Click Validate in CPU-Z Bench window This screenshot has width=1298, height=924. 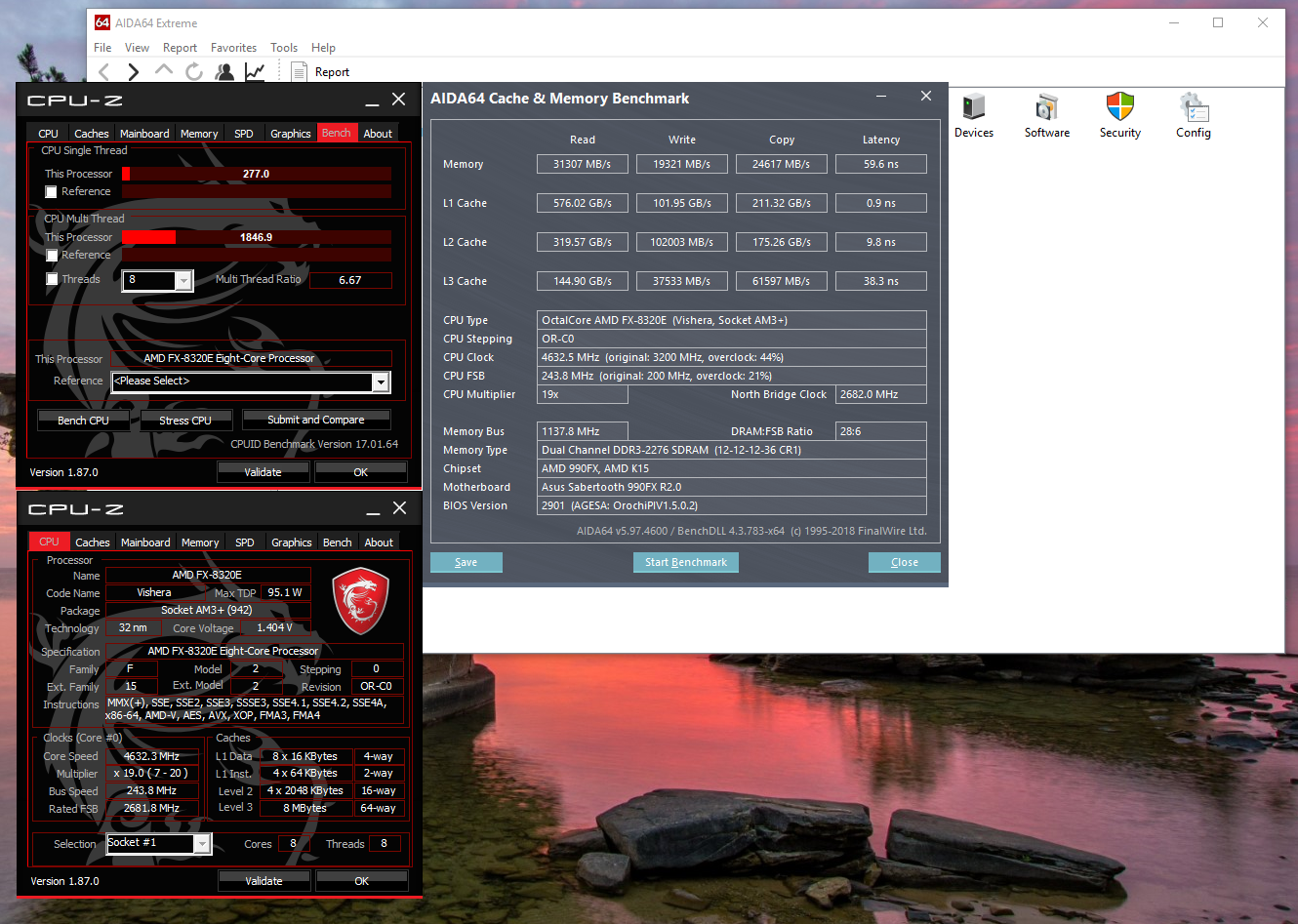tap(263, 472)
